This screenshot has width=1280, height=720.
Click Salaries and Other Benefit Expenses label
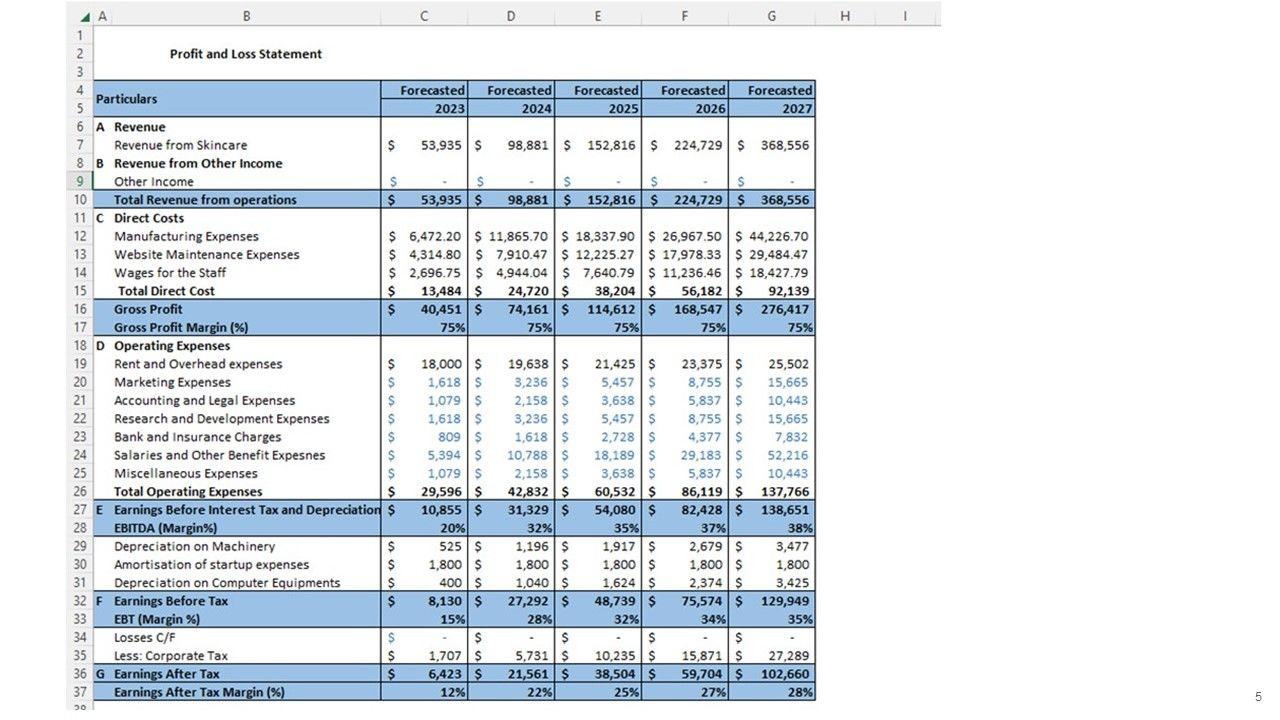(x=219, y=456)
